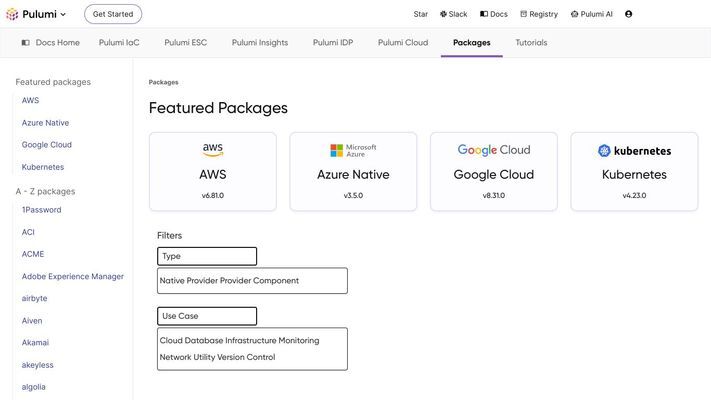Screen dimensions: 711x400
Task: Open Google Cloud in sidebar
Action: (47, 145)
